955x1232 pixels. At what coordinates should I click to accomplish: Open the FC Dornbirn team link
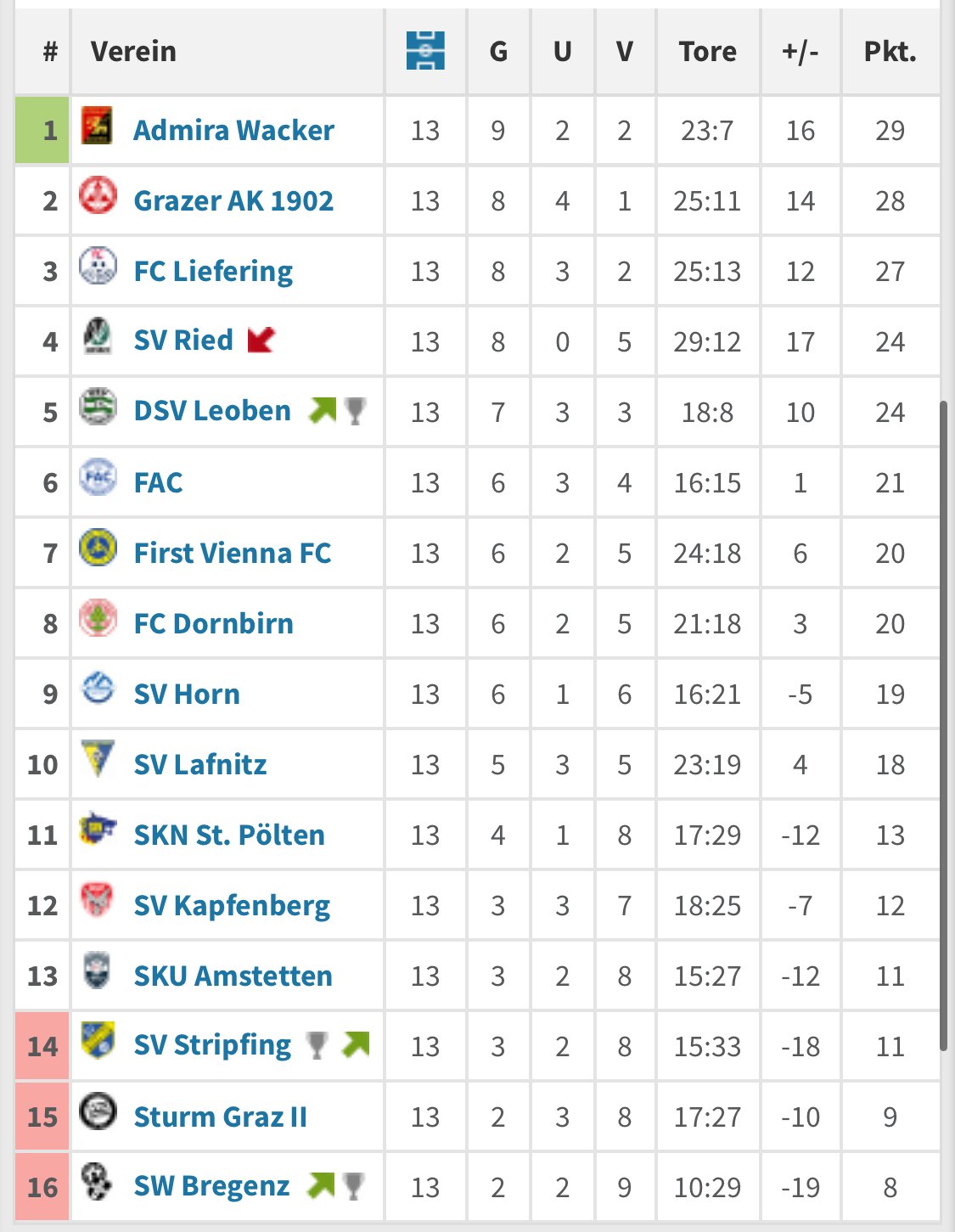pyautogui.click(x=214, y=623)
